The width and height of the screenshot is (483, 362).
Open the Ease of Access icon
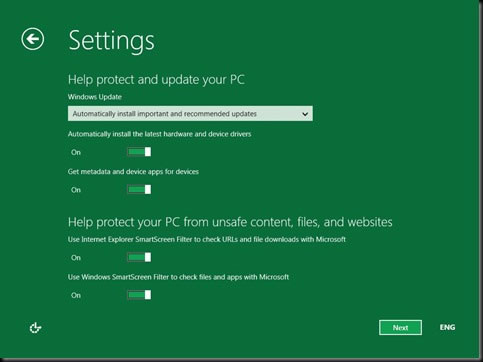pos(35,328)
